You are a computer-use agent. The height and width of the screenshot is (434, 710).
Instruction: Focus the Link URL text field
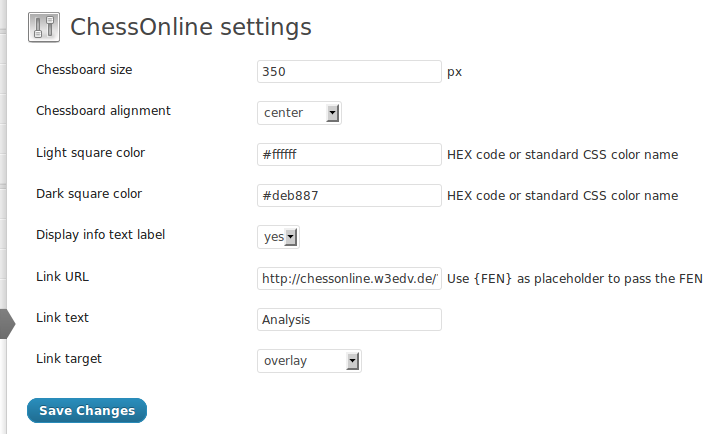point(349,279)
